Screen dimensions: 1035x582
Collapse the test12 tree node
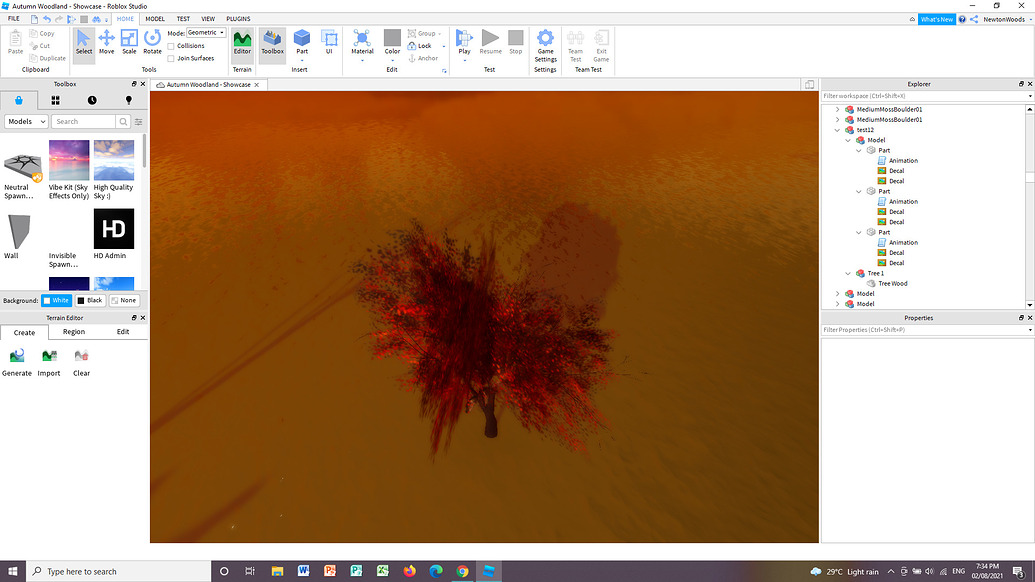tap(838, 130)
